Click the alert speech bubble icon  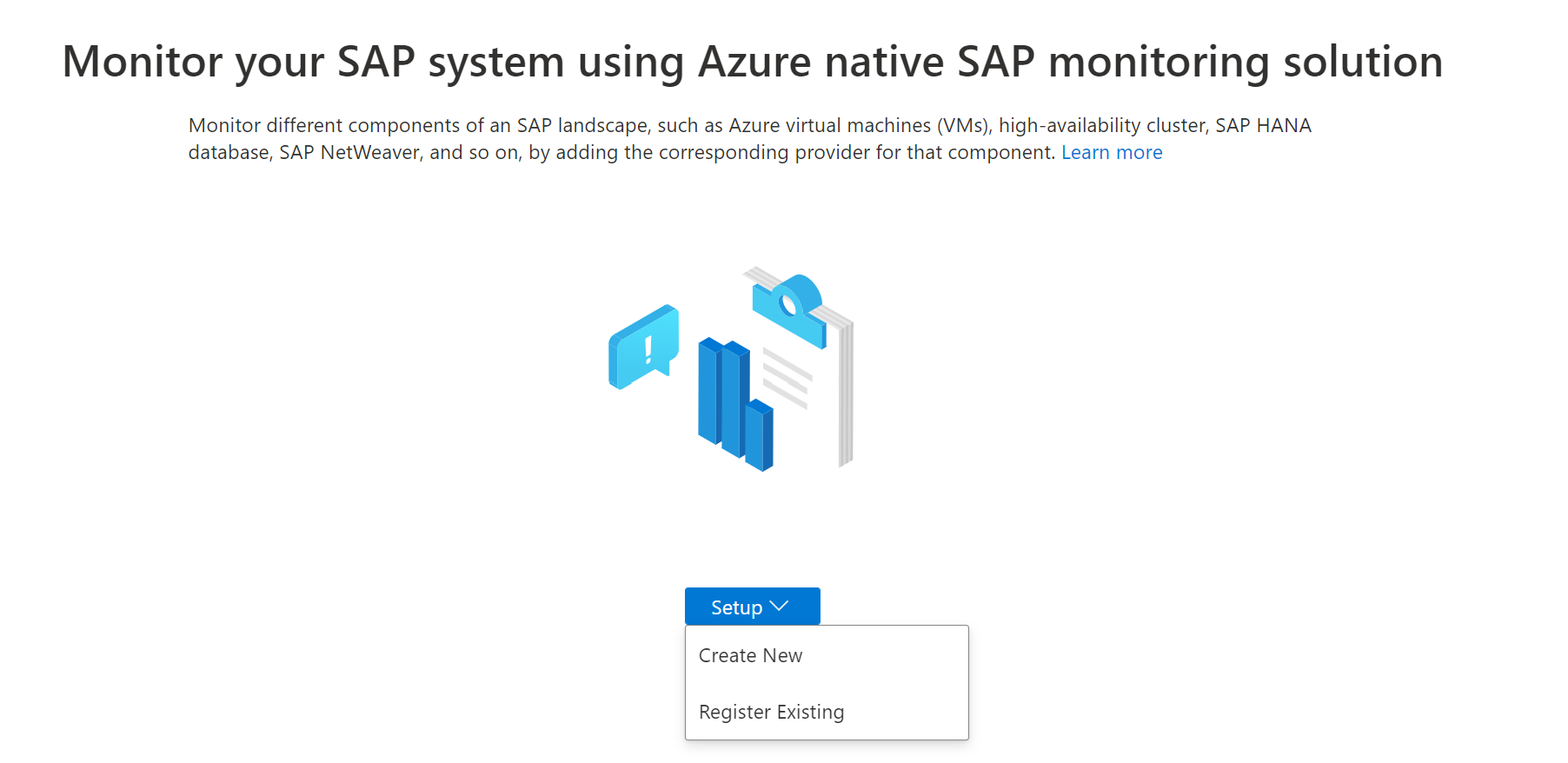pos(643,346)
